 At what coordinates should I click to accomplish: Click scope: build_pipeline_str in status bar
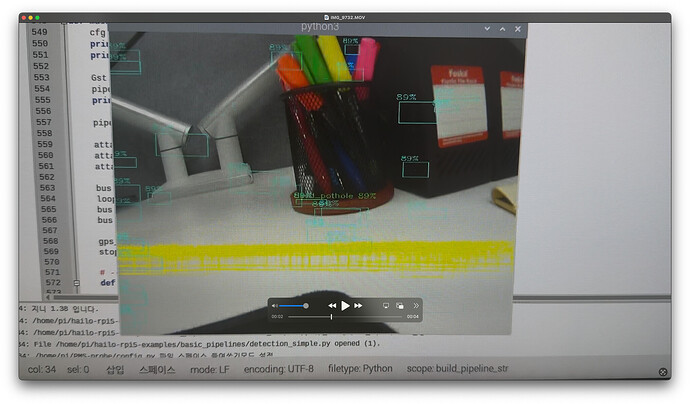[x=457, y=369]
